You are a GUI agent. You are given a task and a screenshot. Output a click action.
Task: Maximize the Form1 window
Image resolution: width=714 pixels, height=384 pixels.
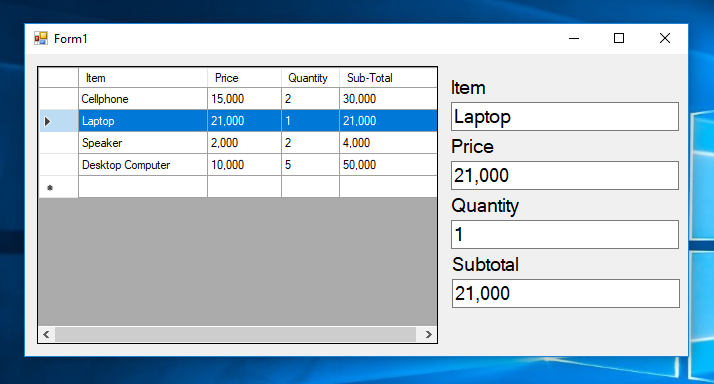pos(619,38)
